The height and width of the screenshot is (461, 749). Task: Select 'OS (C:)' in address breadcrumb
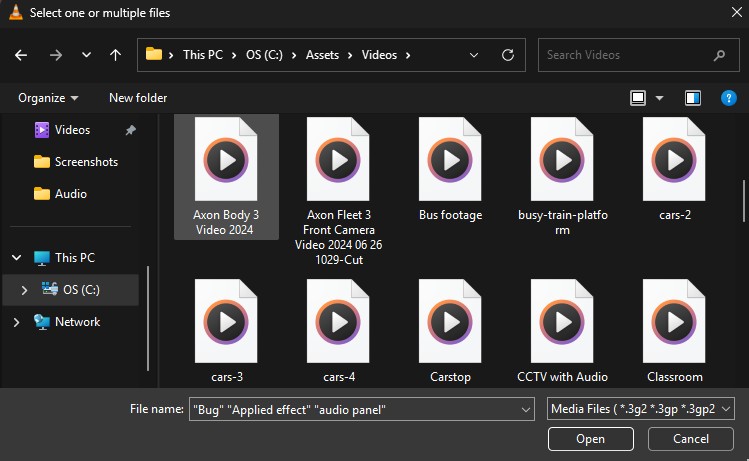264,55
